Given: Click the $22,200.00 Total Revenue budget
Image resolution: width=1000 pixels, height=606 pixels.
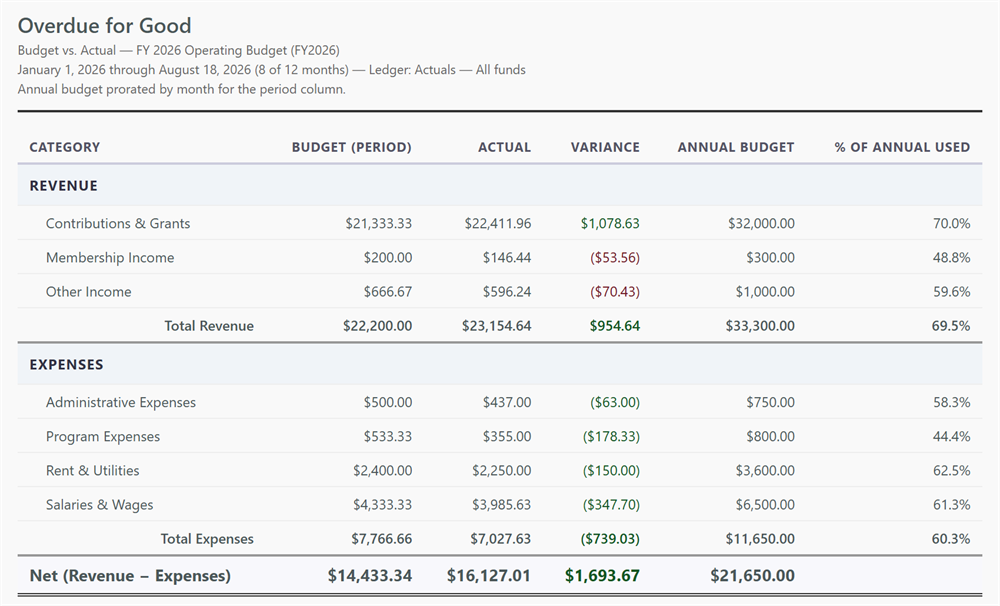Looking at the screenshot, I should click(x=378, y=326).
